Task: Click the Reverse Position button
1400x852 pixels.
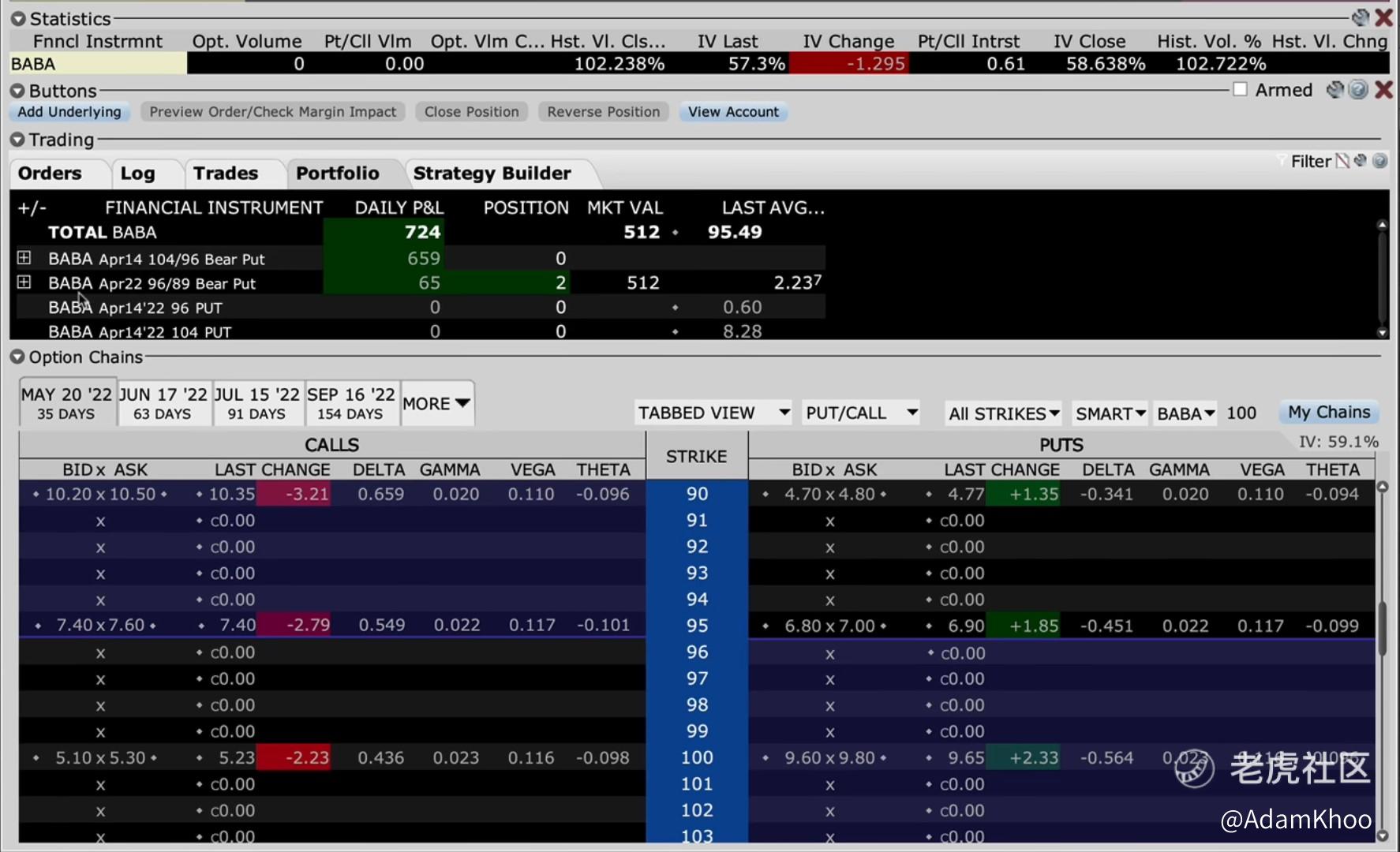Action: pyautogui.click(x=604, y=112)
